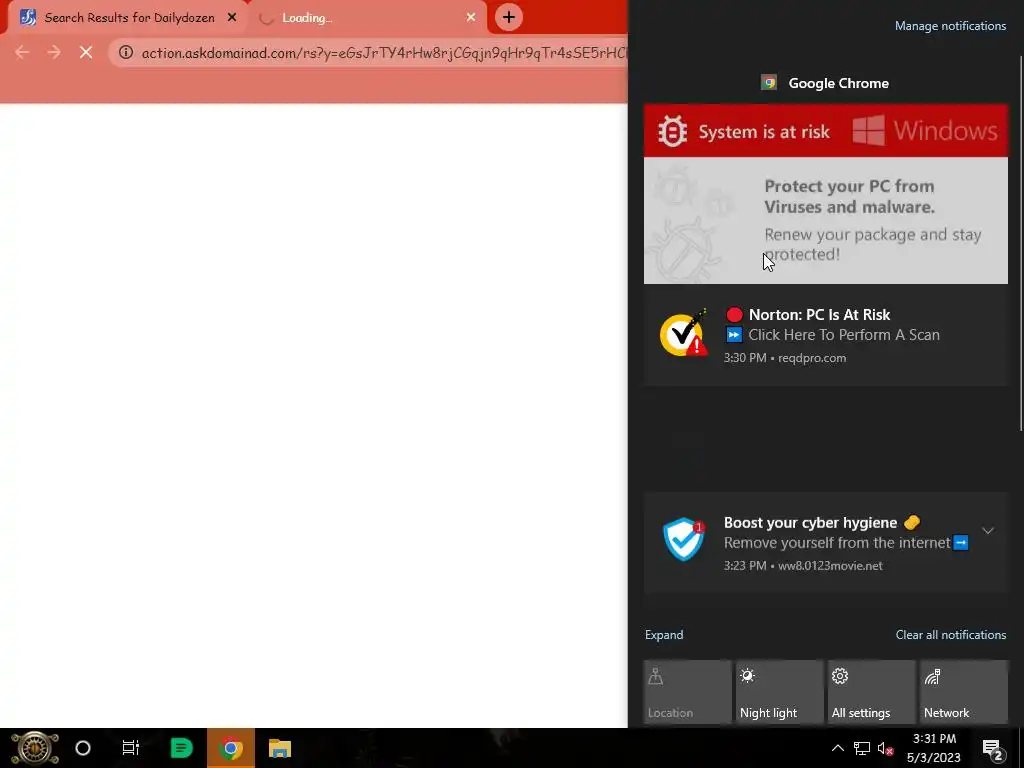View site information icon in address bar
Screen dimensions: 1024x768
126,52
